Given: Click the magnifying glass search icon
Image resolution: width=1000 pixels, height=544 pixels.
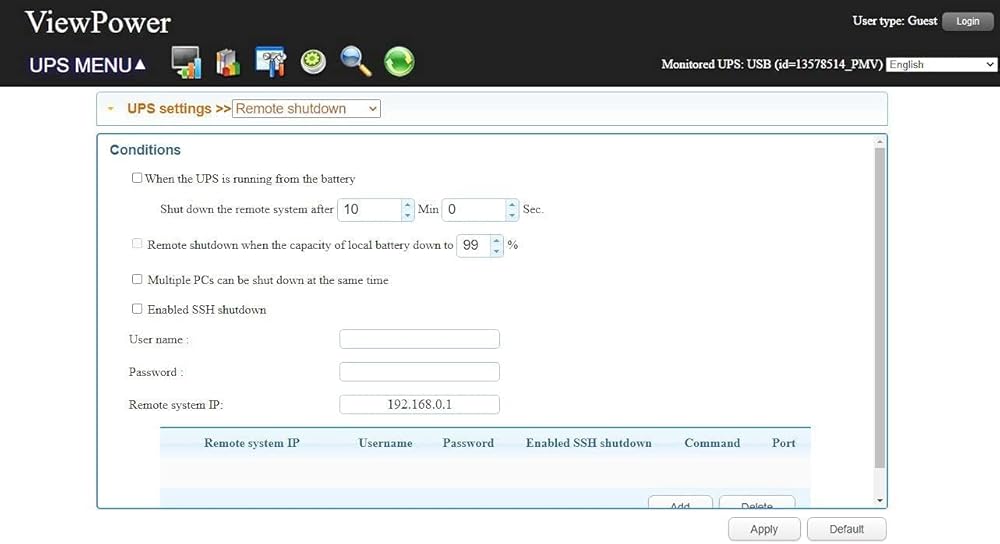Looking at the screenshot, I should (356, 62).
